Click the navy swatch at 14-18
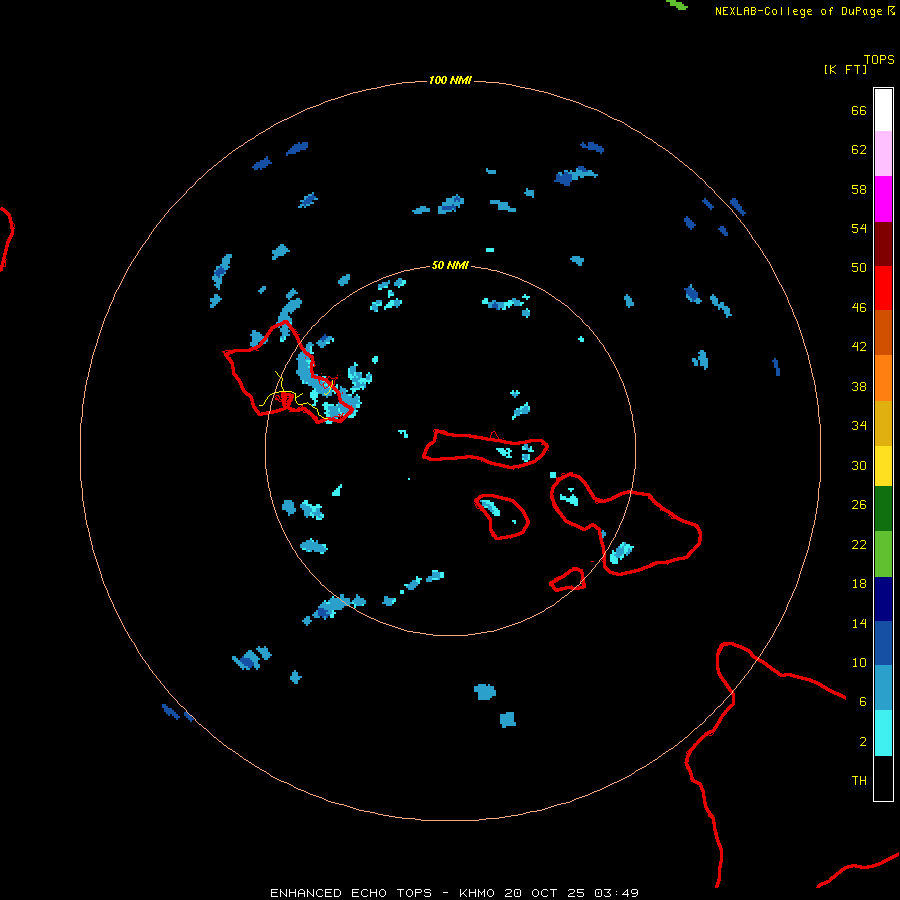Screen dimensions: 900x900 pyautogui.click(x=883, y=599)
